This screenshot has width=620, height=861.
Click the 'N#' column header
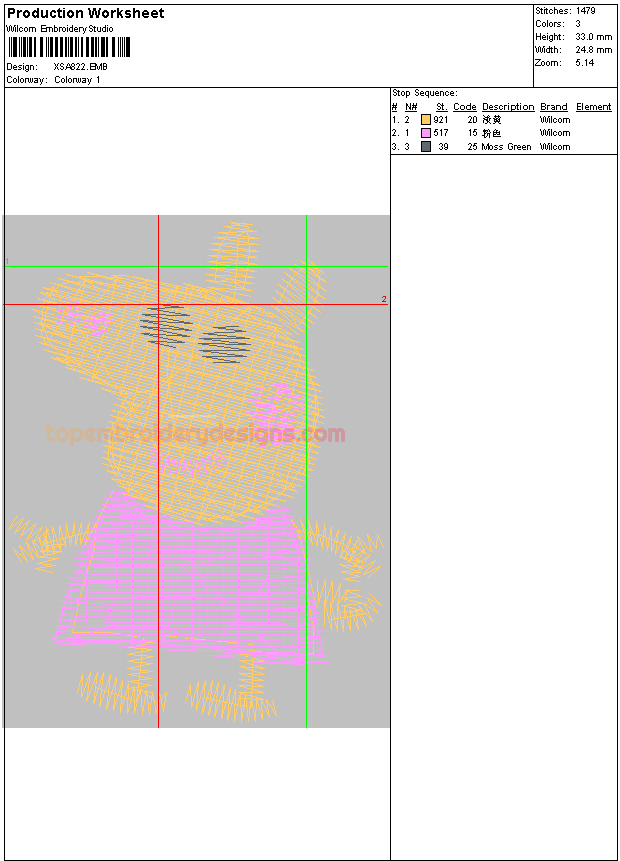tap(411, 107)
